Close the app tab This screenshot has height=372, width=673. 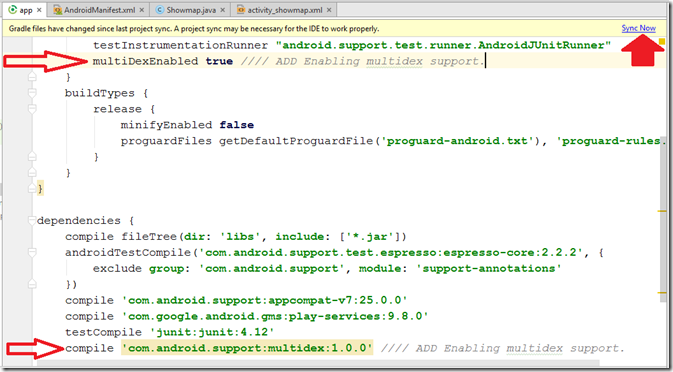[x=39, y=10]
